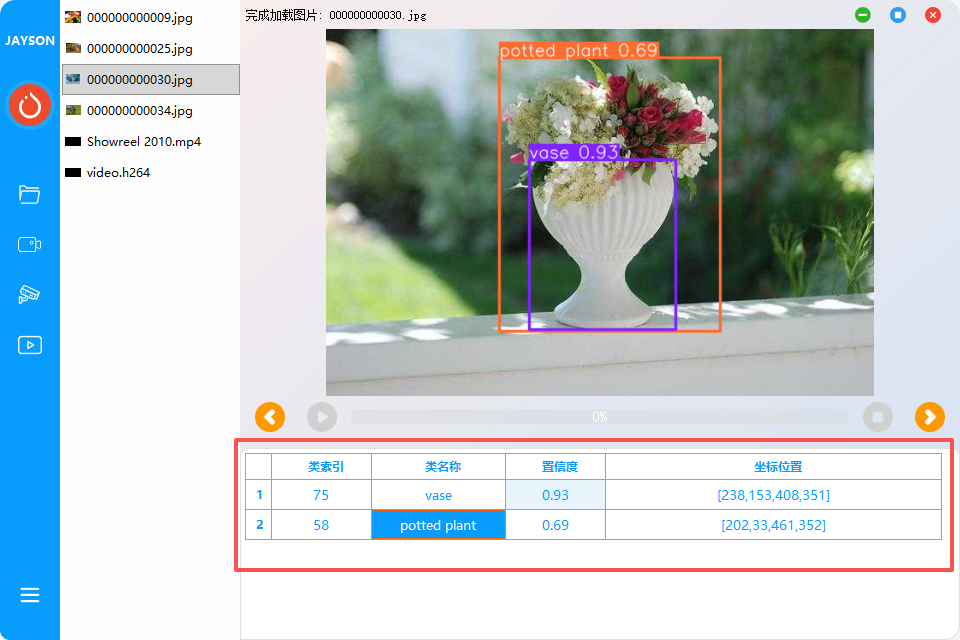Click the webcam camera icon in the sidebar

[x=30, y=244]
